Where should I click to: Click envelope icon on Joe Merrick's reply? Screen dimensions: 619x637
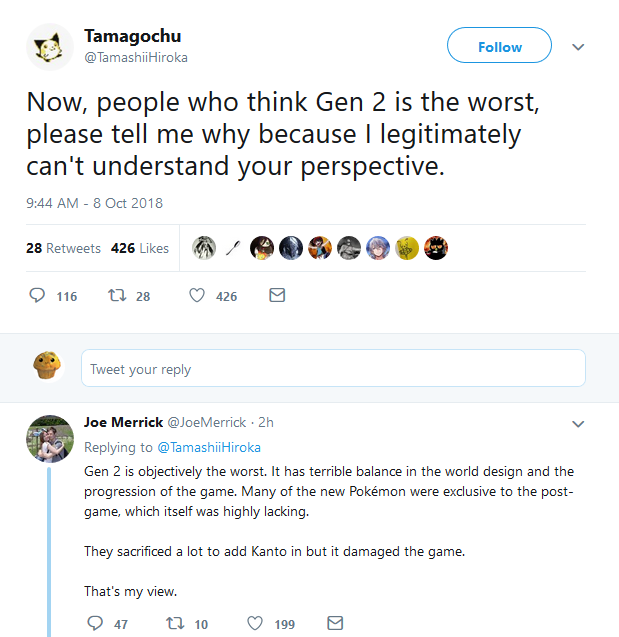coord(335,623)
